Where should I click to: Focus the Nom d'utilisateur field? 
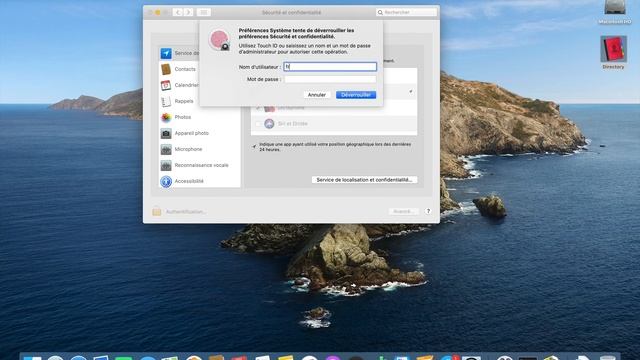[x=330, y=67]
